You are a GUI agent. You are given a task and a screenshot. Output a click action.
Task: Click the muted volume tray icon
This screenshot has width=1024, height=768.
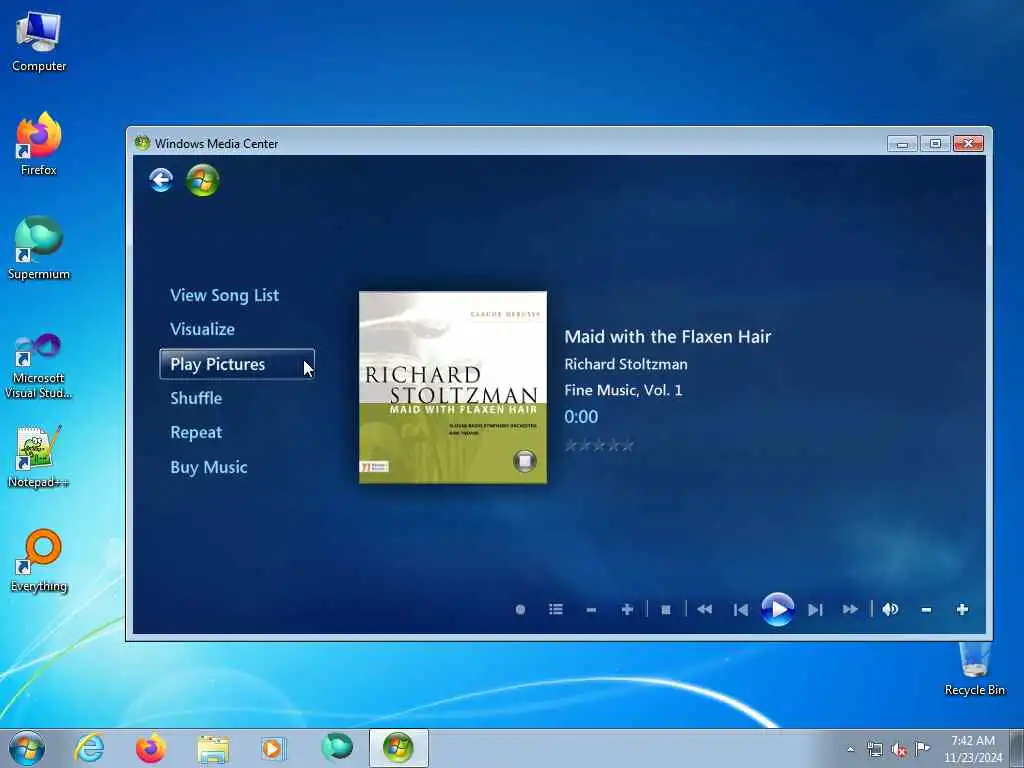coord(899,750)
